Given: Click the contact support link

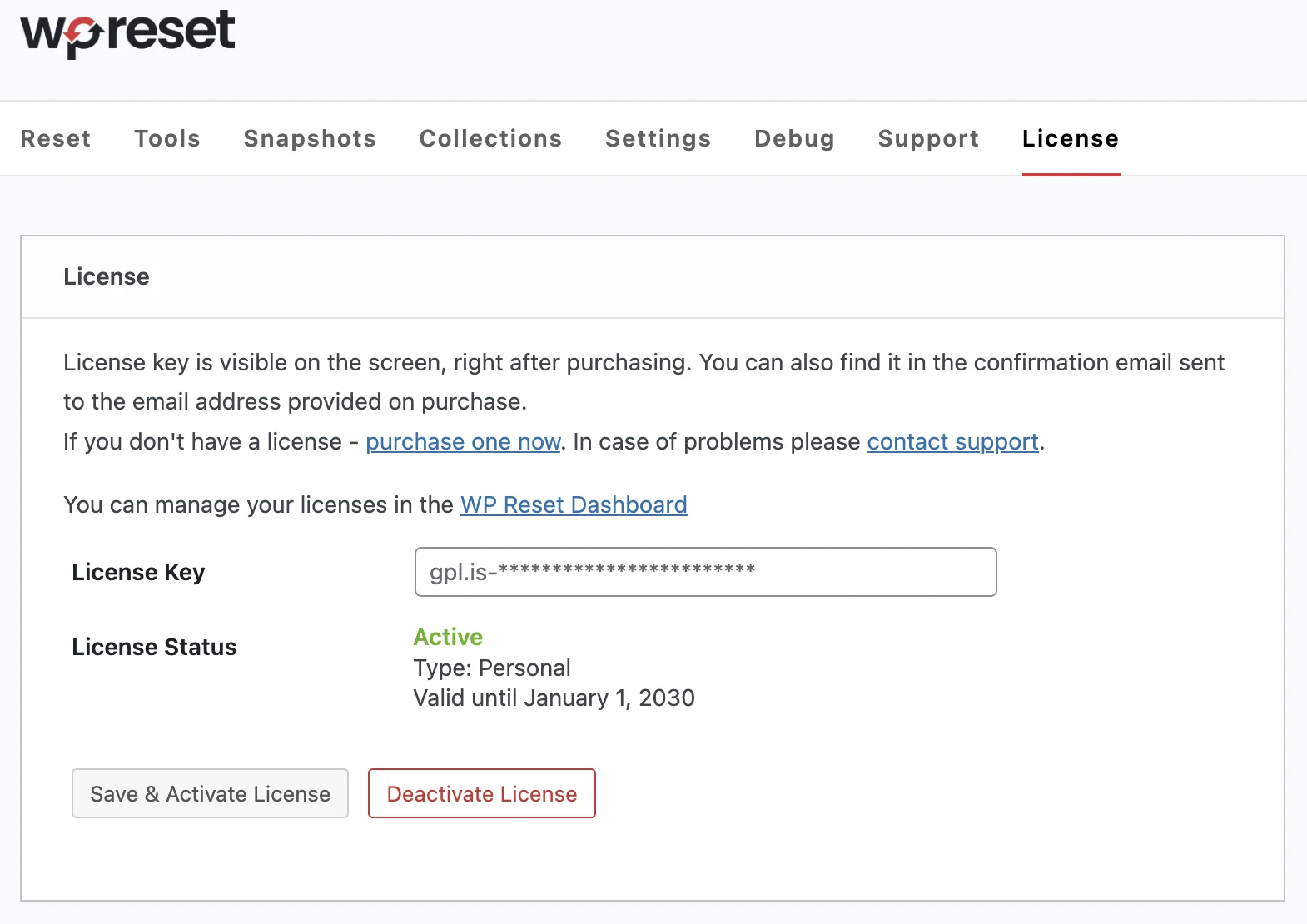Looking at the screenshot, I should [952, 441].
